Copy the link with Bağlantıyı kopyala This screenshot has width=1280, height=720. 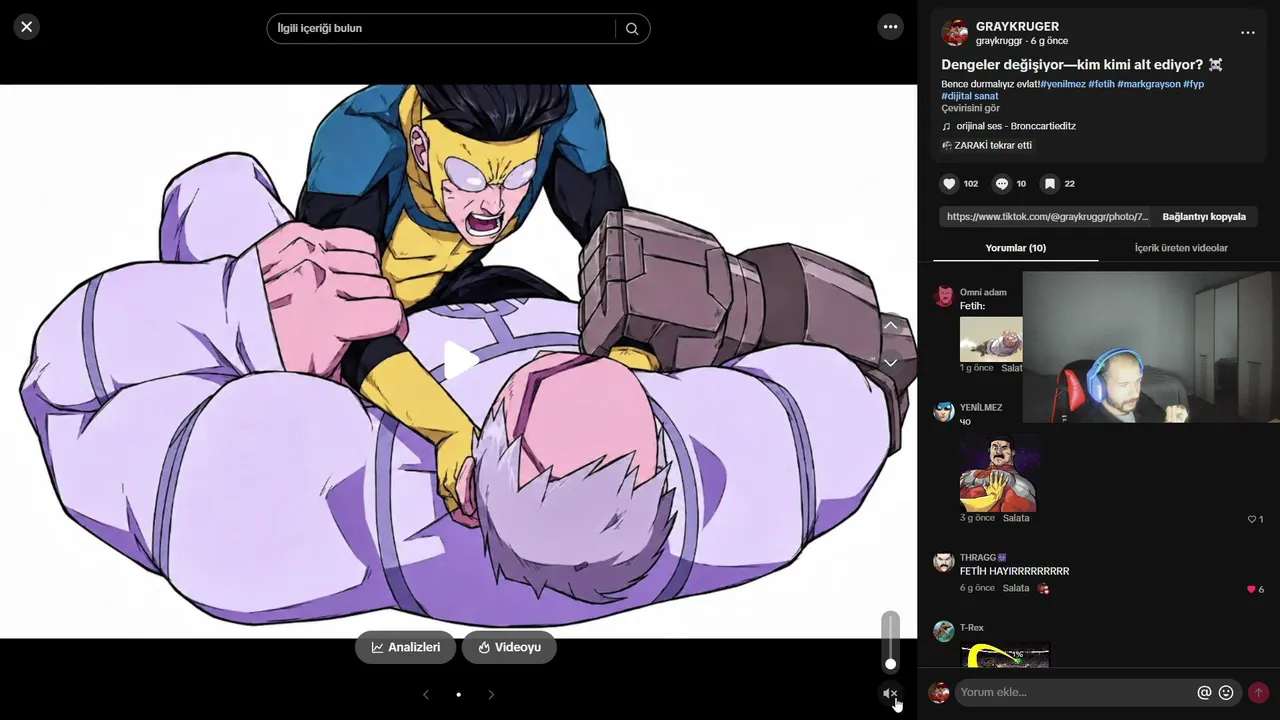coord(1204,216)
